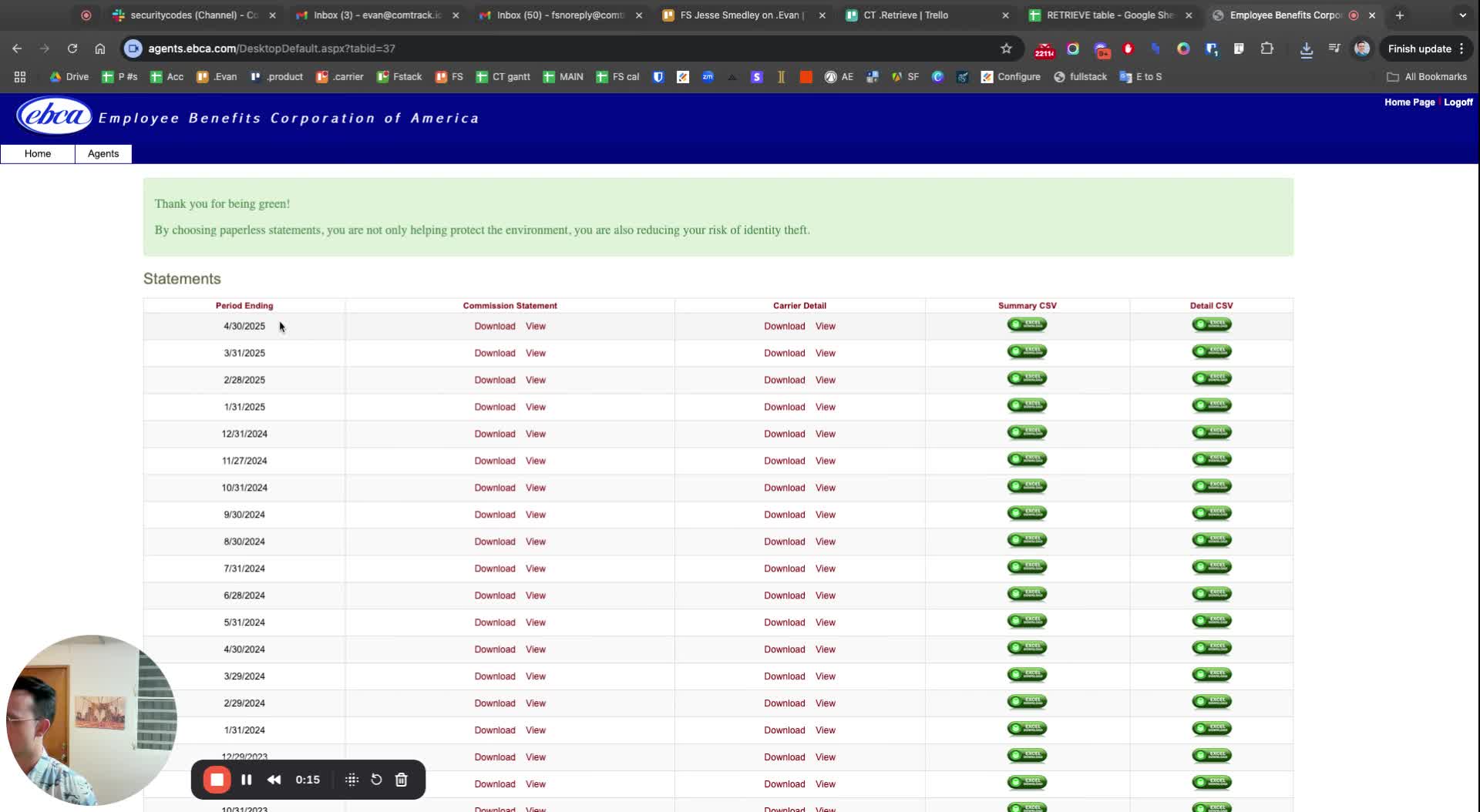Viewport: 1480px width, 812px height.
Task: Rewind the screen recording
Action: pyautogui.click(x=274, y=780)
